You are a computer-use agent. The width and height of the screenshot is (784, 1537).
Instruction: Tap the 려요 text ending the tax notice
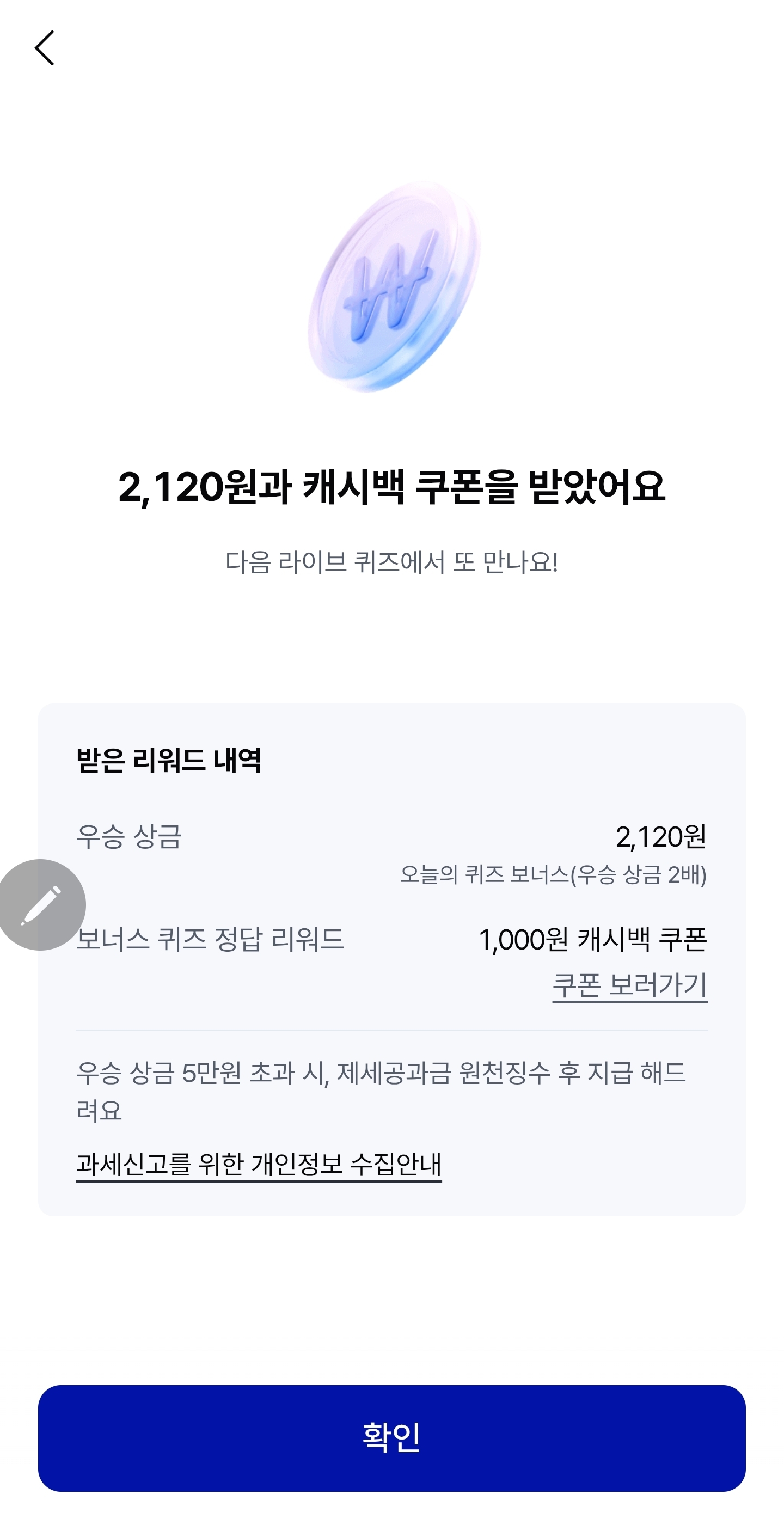click(99, 1110)
